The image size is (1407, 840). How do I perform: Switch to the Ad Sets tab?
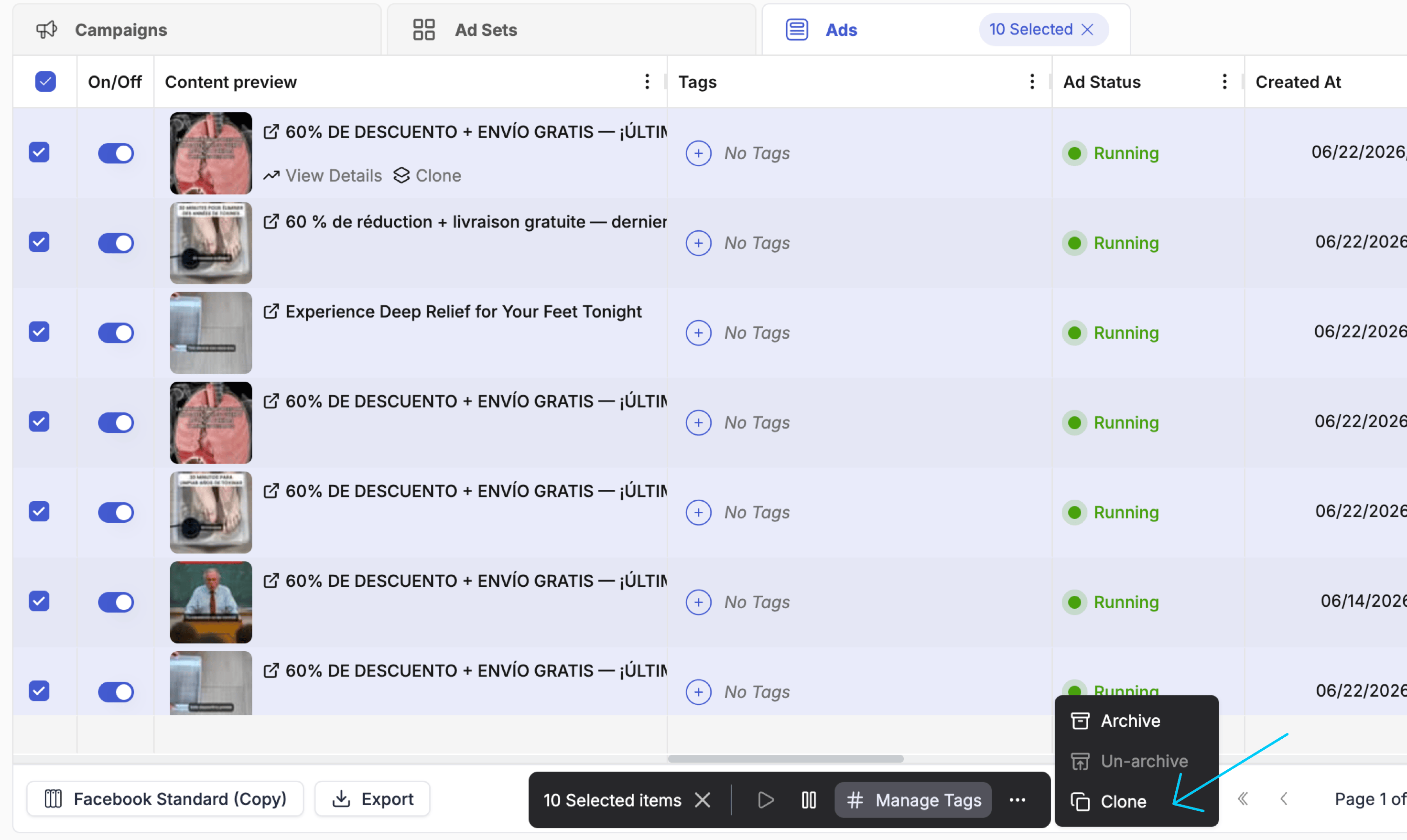(x=571, y=30)
